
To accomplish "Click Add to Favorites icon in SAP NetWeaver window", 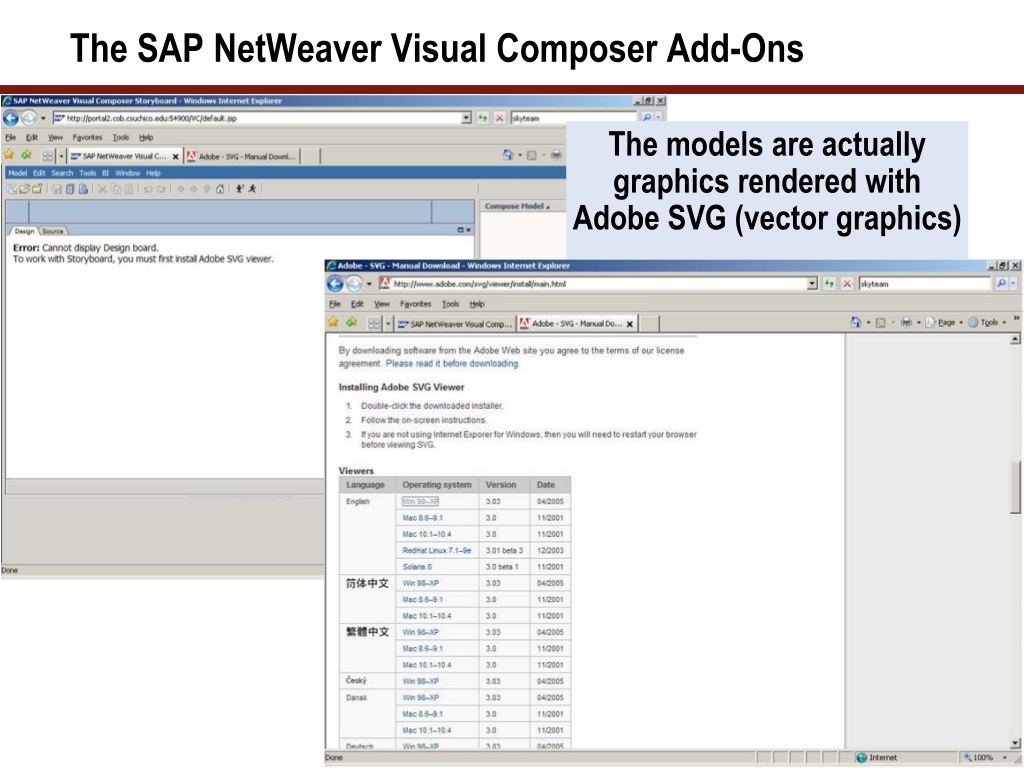I will click(x=26, y=155).
